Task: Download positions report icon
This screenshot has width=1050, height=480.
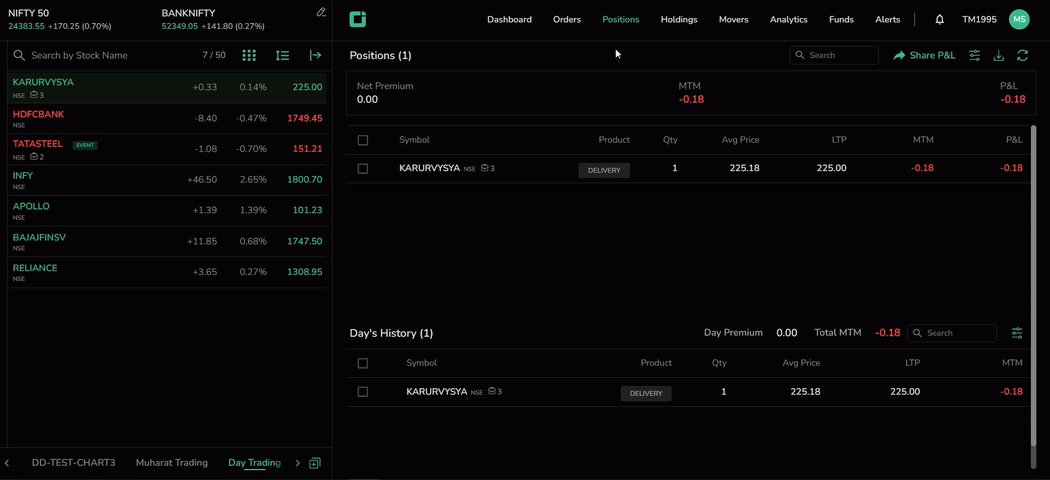Action: click(x=998, y=56)
